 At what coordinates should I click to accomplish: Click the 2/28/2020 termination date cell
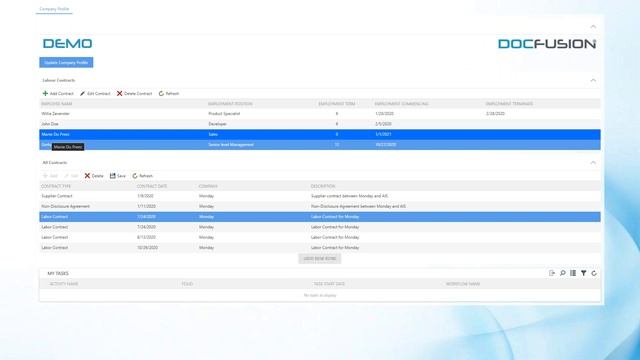[495, 113]
